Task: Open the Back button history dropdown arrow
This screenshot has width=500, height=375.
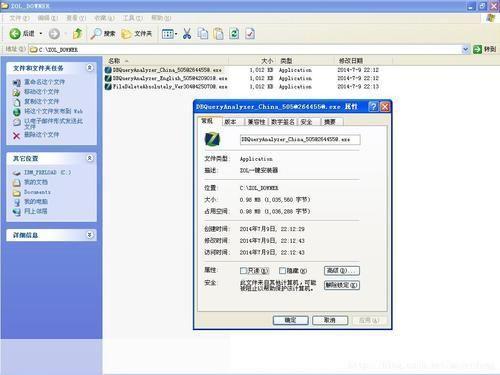Action: pyautogui.click(x=41, y=33)
